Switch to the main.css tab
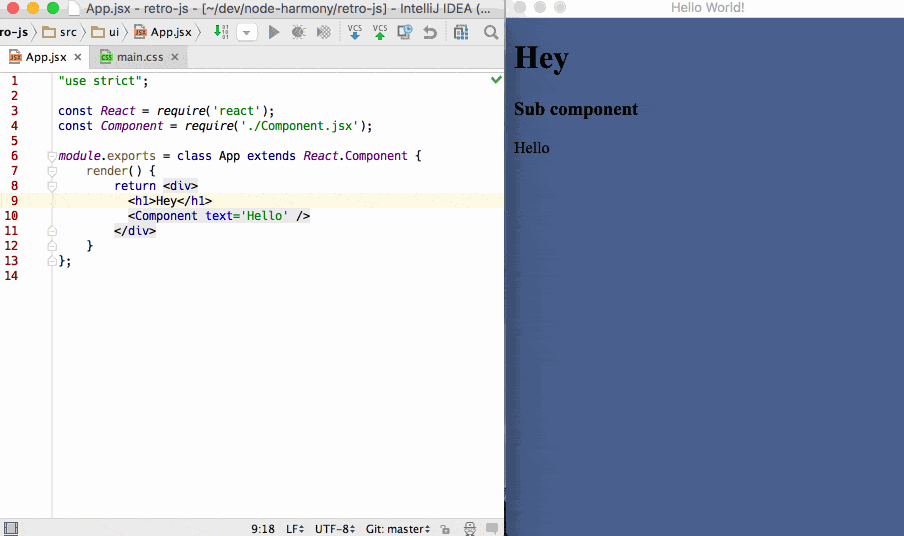The height and width of the screenshot is (536, 904). (139, 57)
